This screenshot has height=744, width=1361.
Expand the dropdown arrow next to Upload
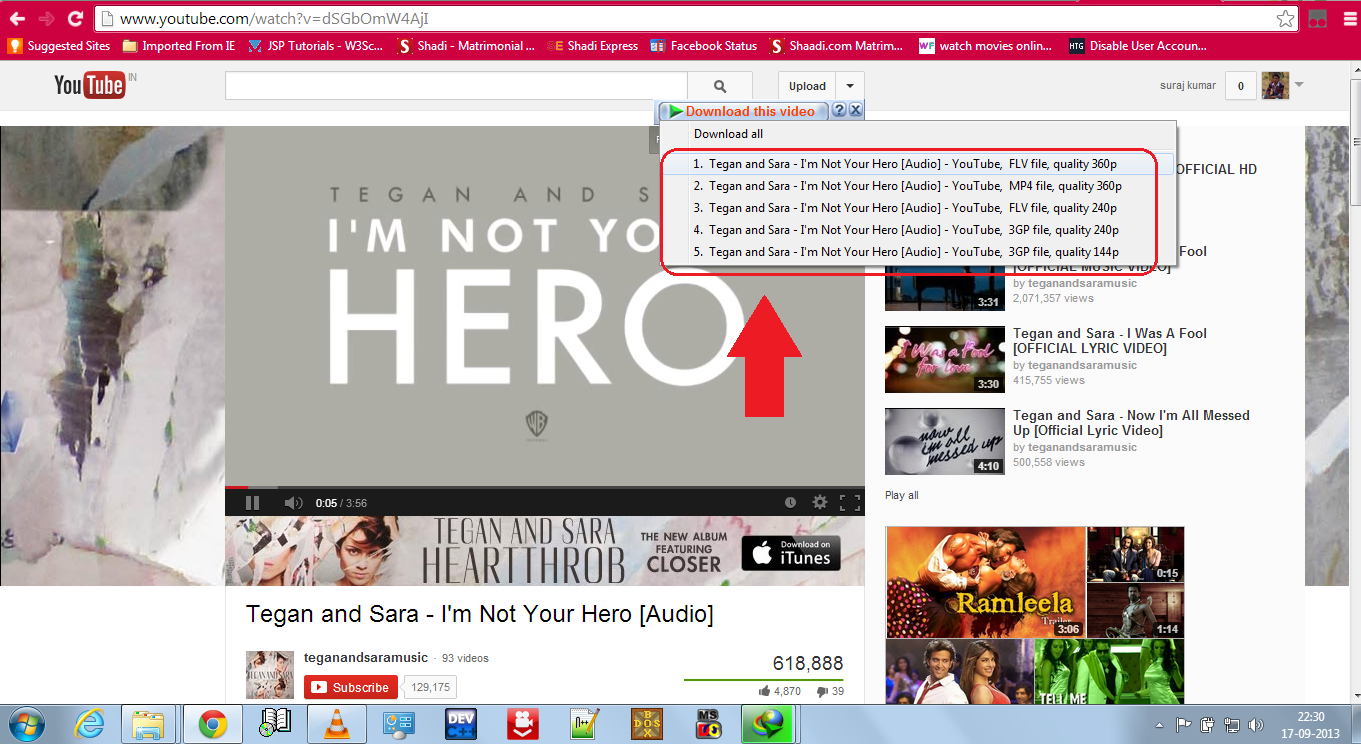pyautogui.click(x=850, y=86)
